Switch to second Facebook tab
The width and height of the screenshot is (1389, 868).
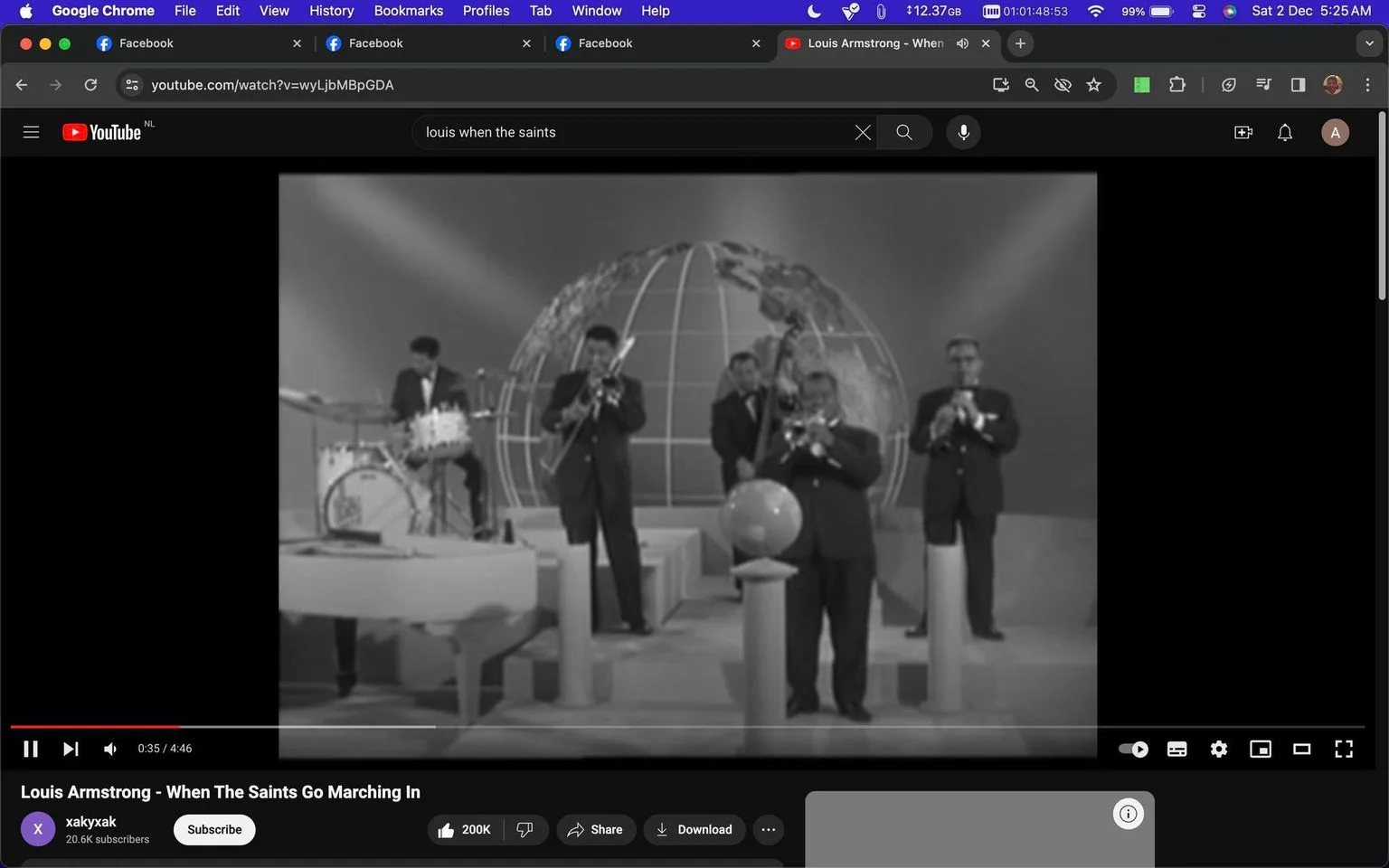[x=429, y=43]
